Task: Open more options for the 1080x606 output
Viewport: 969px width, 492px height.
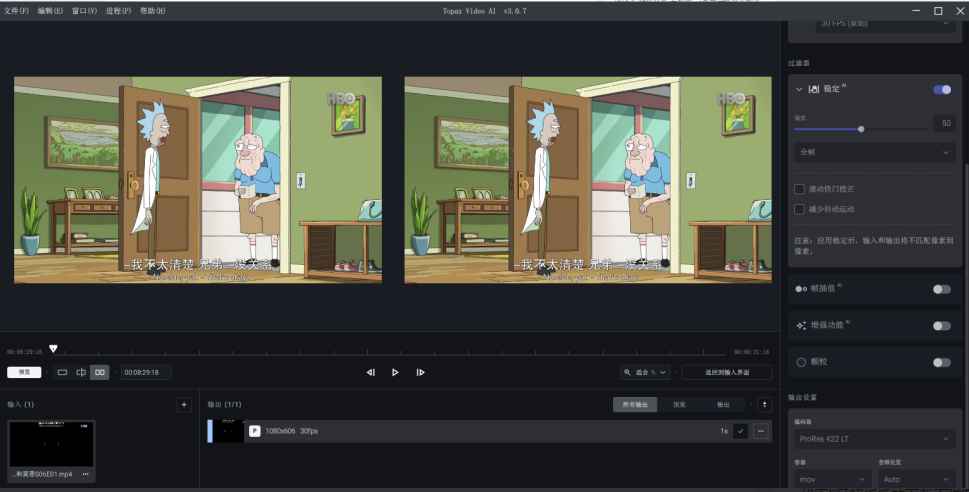Action: (x=762, y=431)
